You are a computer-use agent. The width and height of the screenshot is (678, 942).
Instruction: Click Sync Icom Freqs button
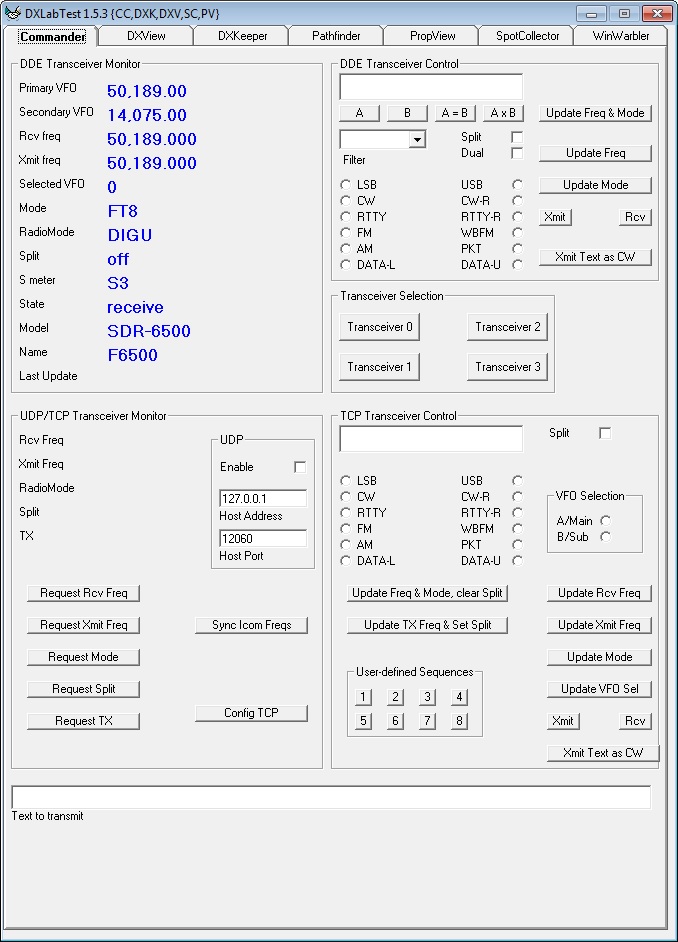pos(251,625)
